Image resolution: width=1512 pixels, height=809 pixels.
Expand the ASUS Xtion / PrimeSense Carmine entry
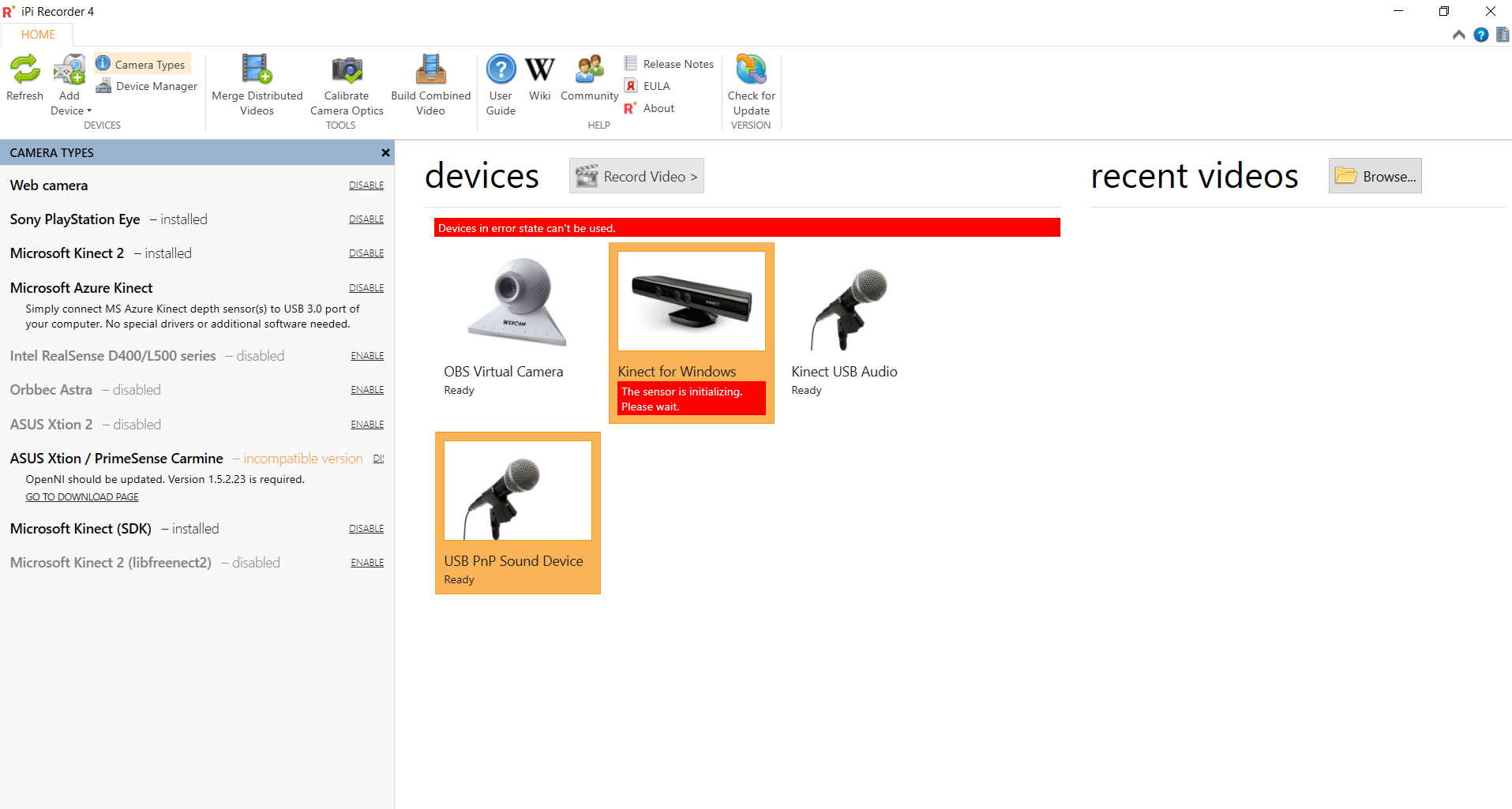click(117, 459)
